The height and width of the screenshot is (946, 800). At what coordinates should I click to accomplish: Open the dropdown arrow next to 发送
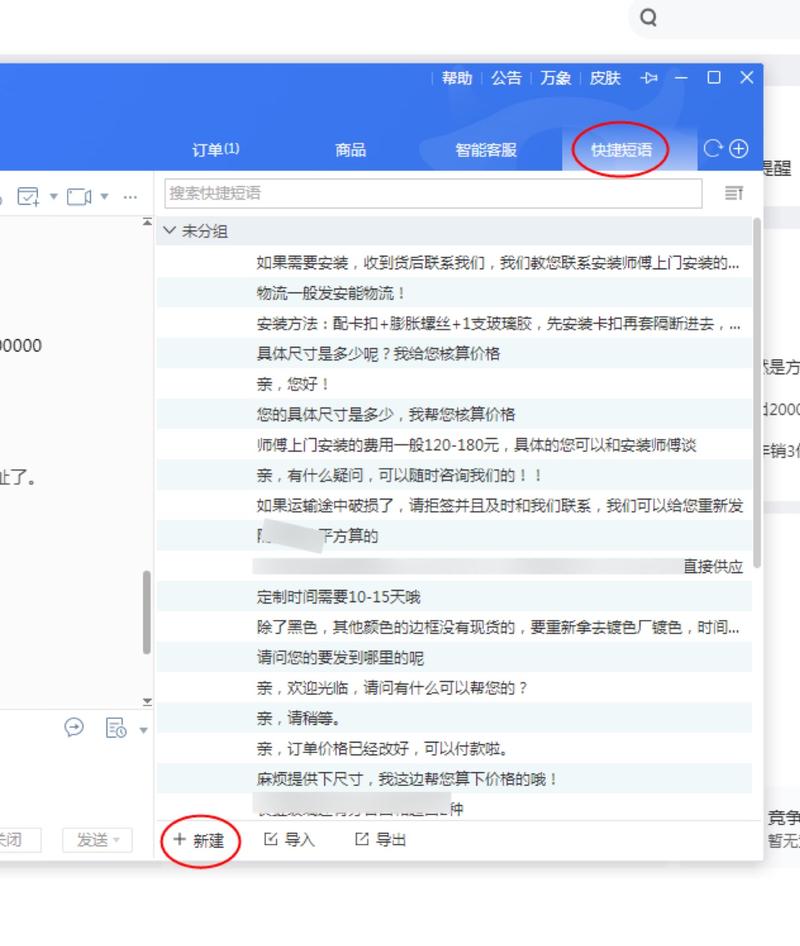click(118, 840)
